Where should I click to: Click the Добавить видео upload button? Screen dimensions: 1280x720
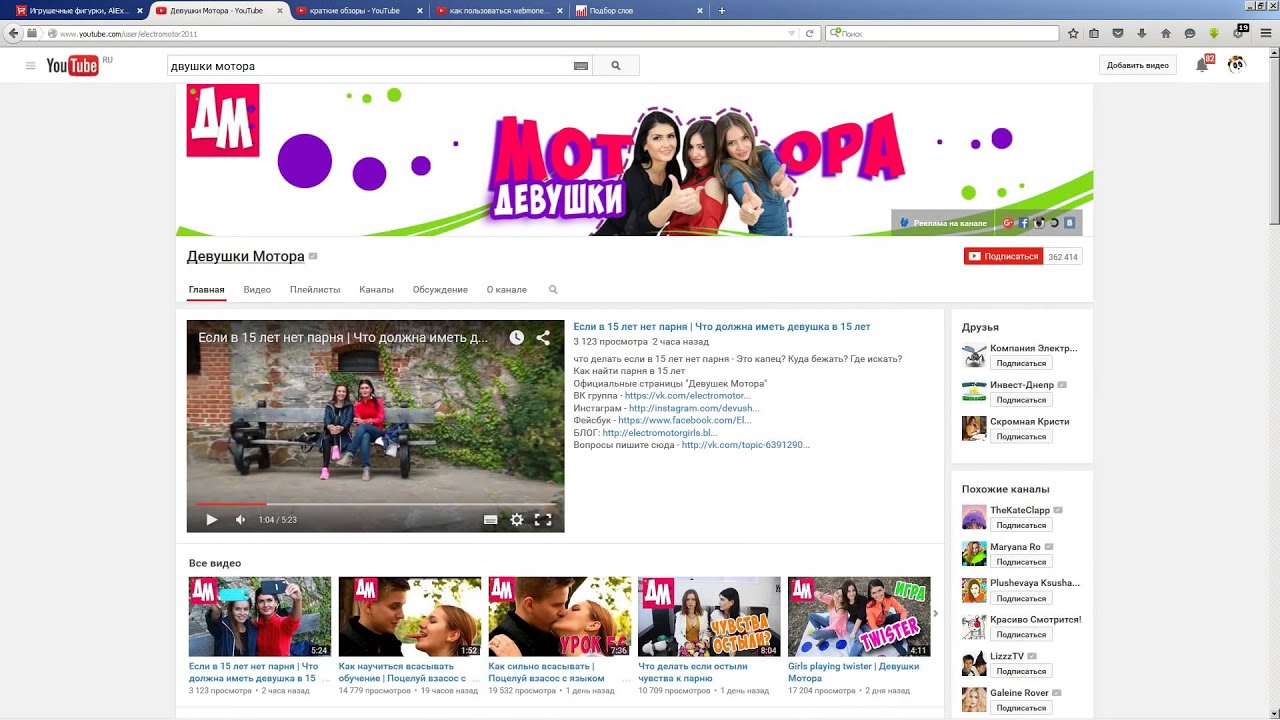click(x=1138, y=65)
